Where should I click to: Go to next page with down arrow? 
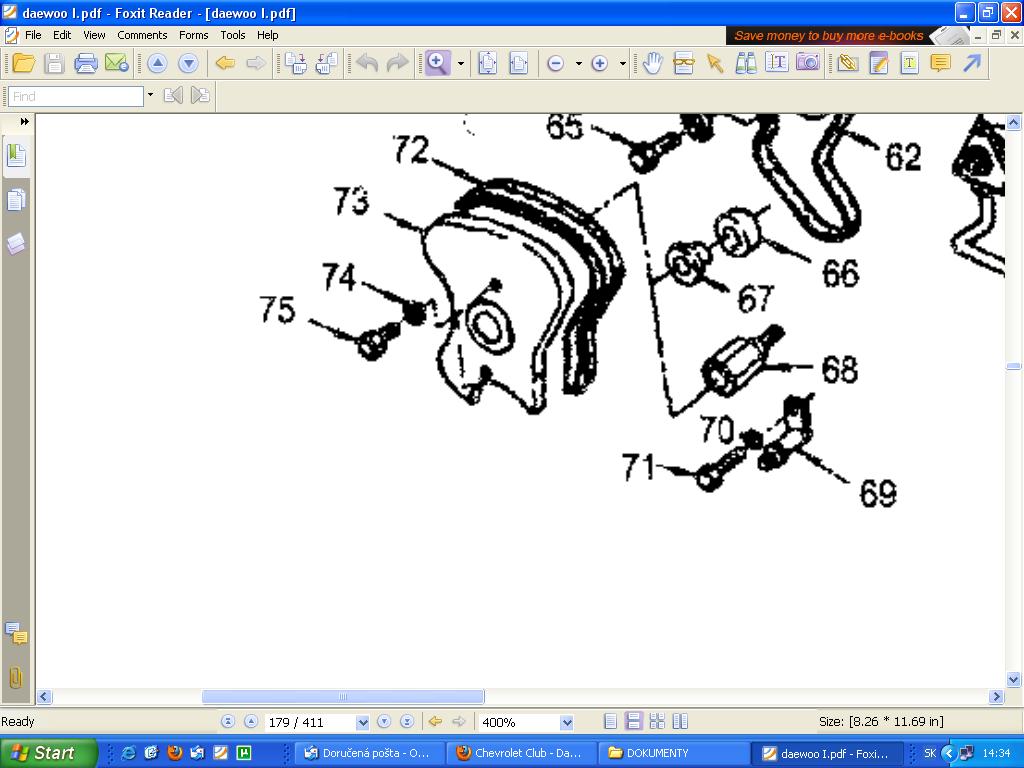(x=188, y=63)
